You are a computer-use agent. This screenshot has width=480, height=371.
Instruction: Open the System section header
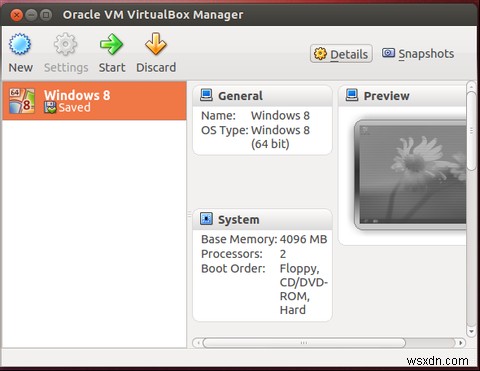click(262, 219)
